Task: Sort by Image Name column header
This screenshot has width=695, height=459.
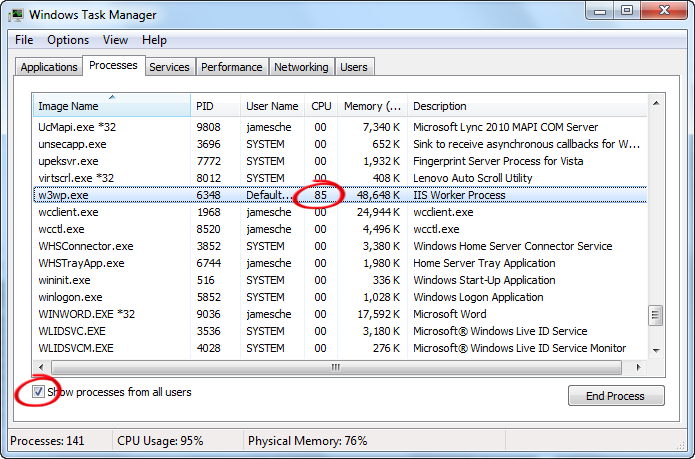Action: (x=112, y=105)
